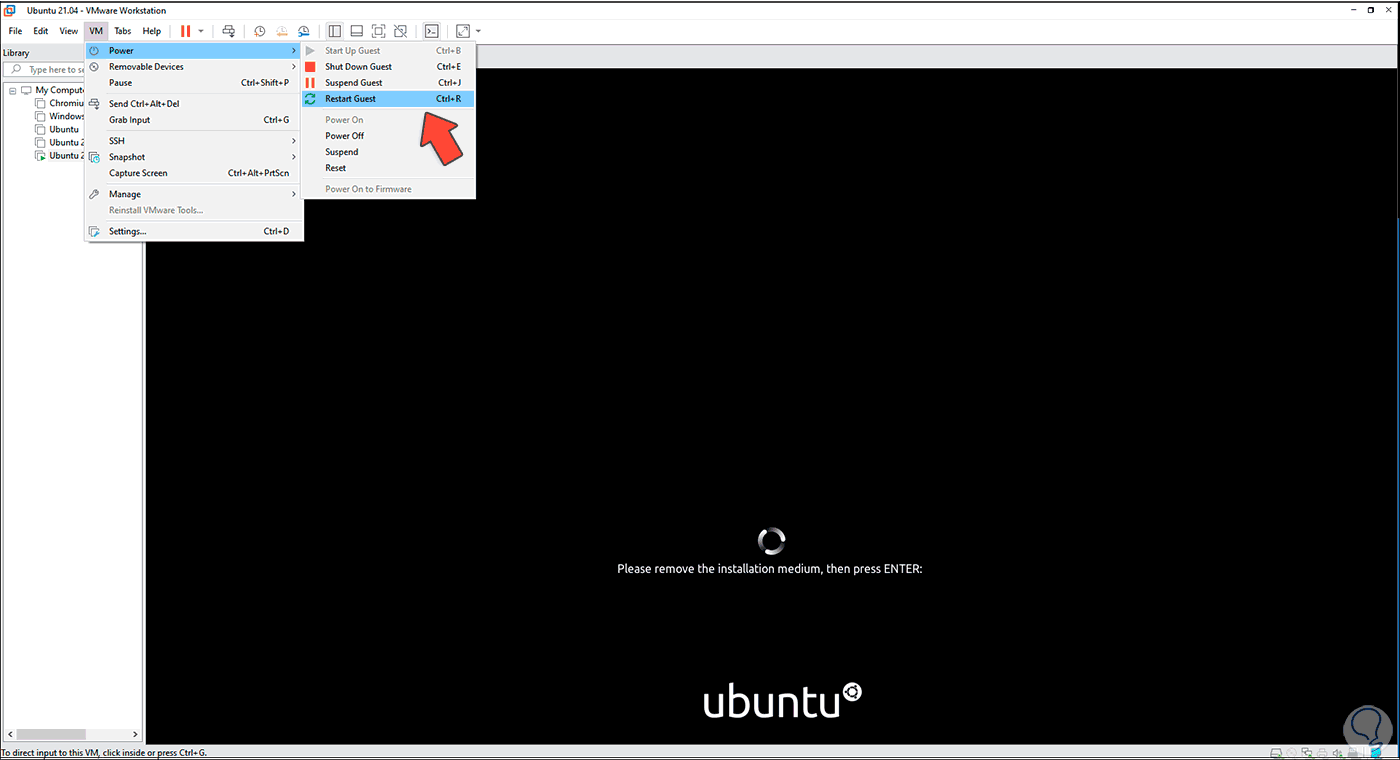The height and width of the screenshot is (760, 1400).
Task: Click the Restart Guest menu entry
Action: tap(388, 99)
